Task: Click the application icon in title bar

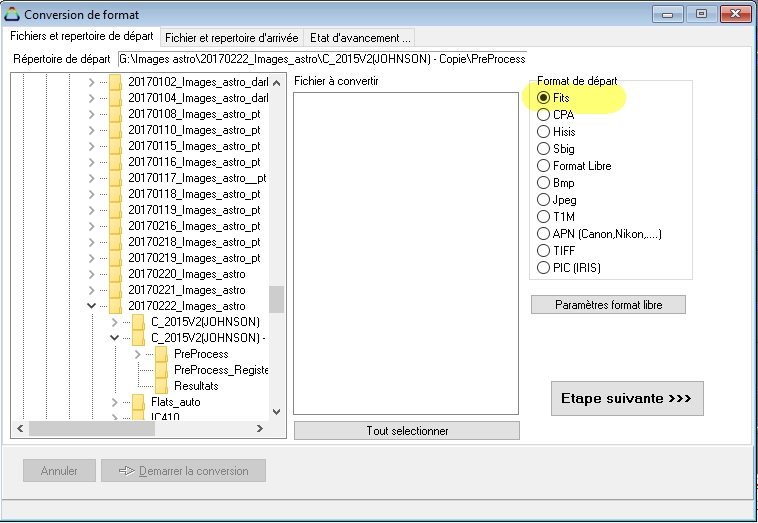Action: click(12, 15)
